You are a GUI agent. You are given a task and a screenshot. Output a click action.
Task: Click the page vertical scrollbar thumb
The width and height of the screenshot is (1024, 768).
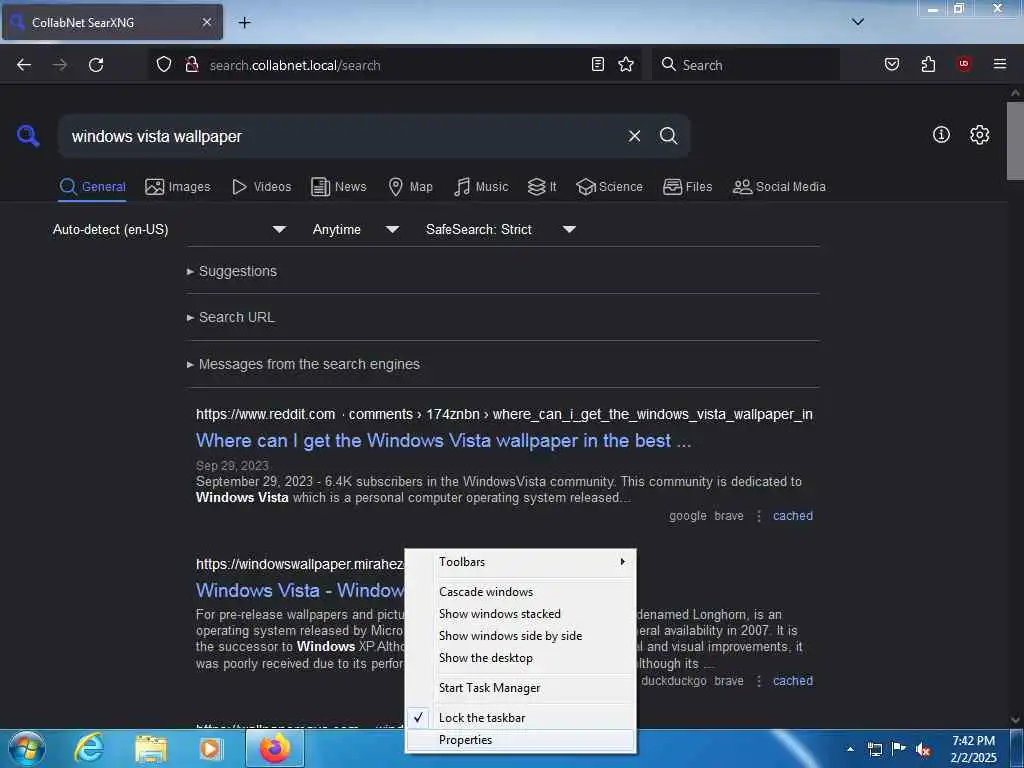[x=1015, y=140]
